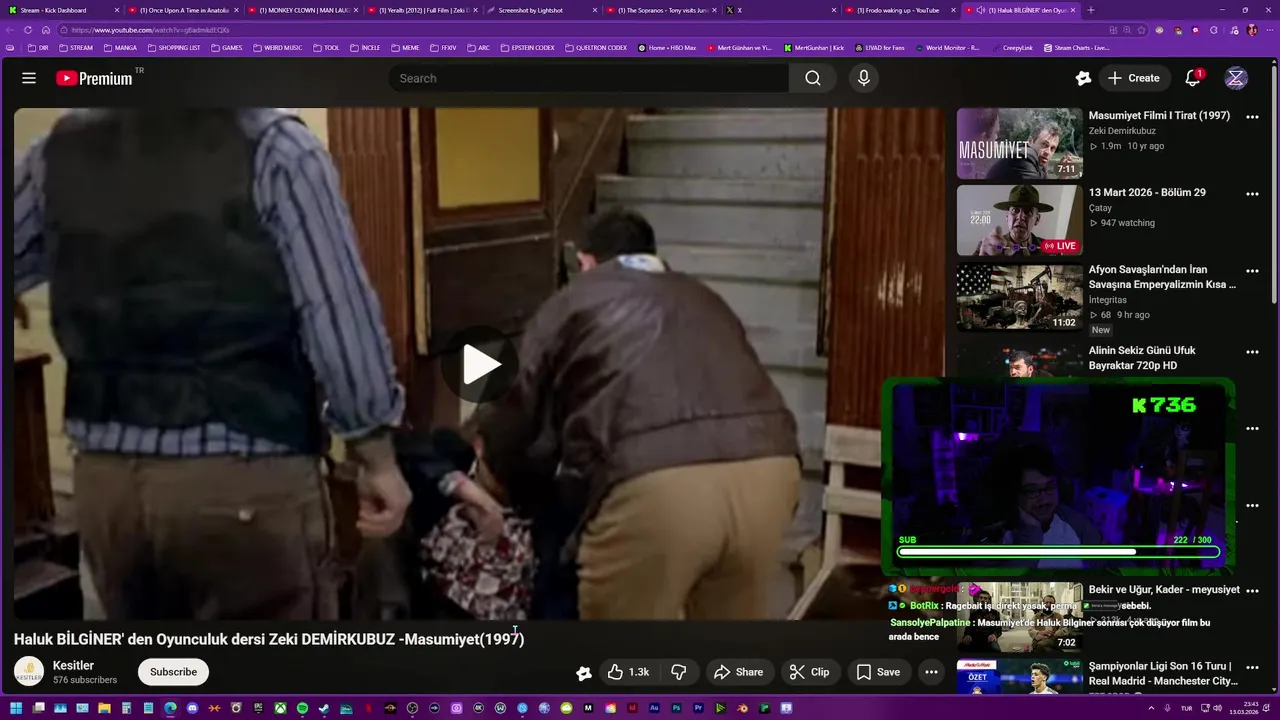Expand the TOOL bookmarks folder

(326, 47)
